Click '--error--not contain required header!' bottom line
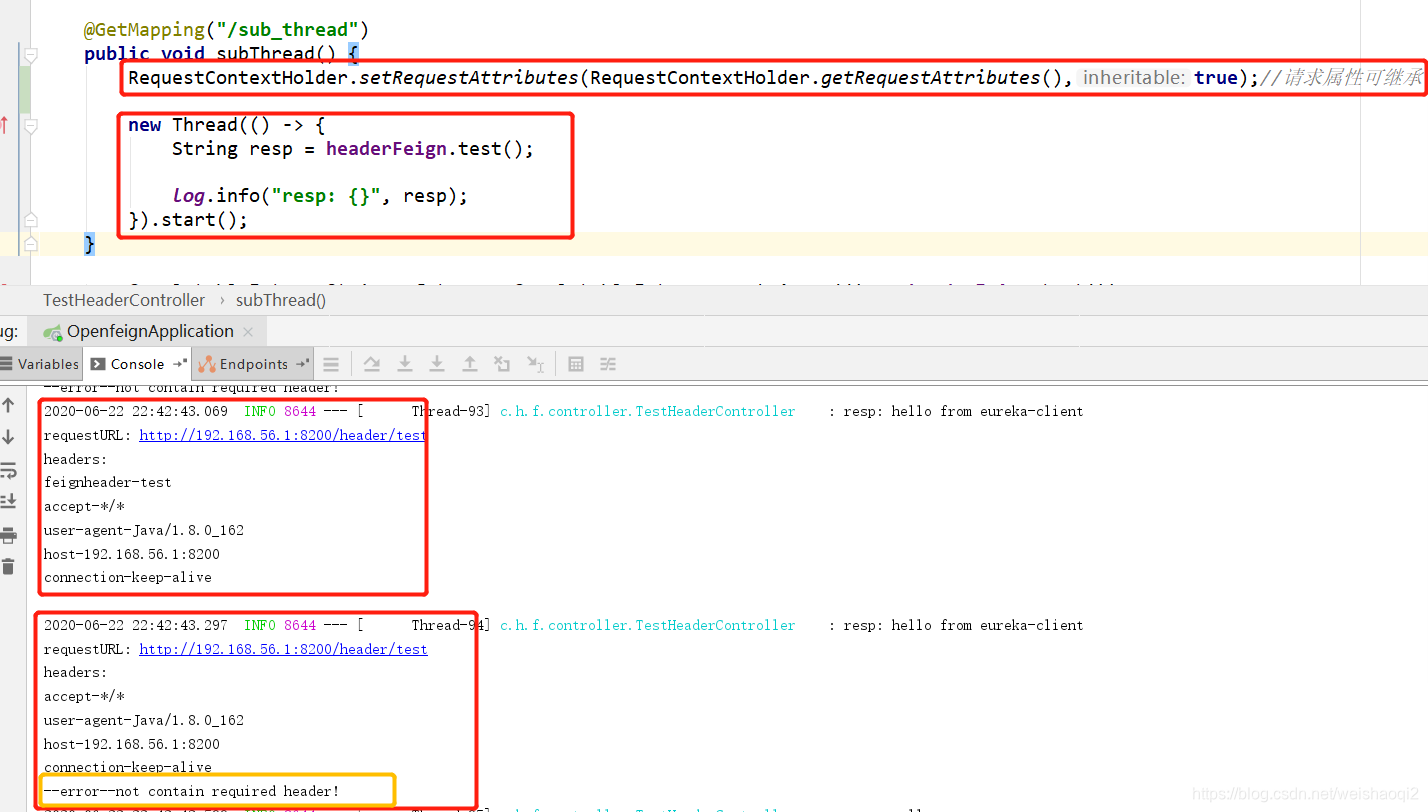The image size is (1428, 812). (x=192, y=791)
